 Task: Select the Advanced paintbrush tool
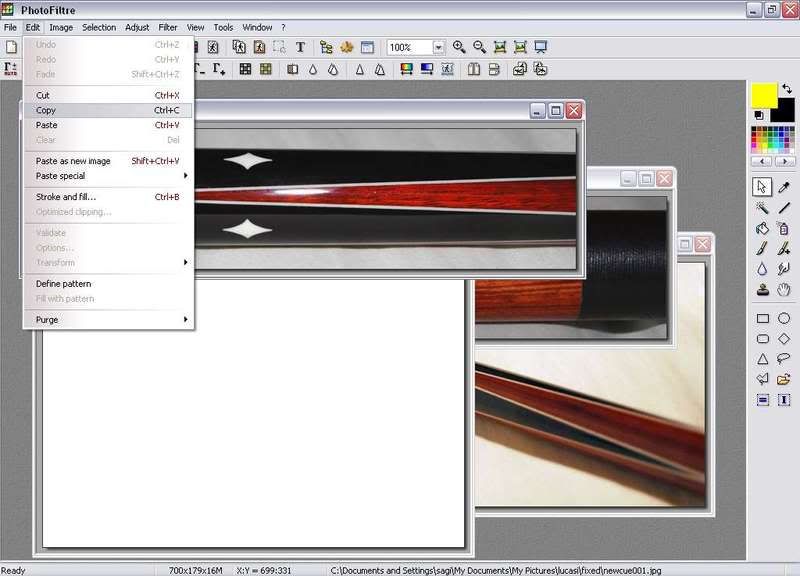point(784,248)
